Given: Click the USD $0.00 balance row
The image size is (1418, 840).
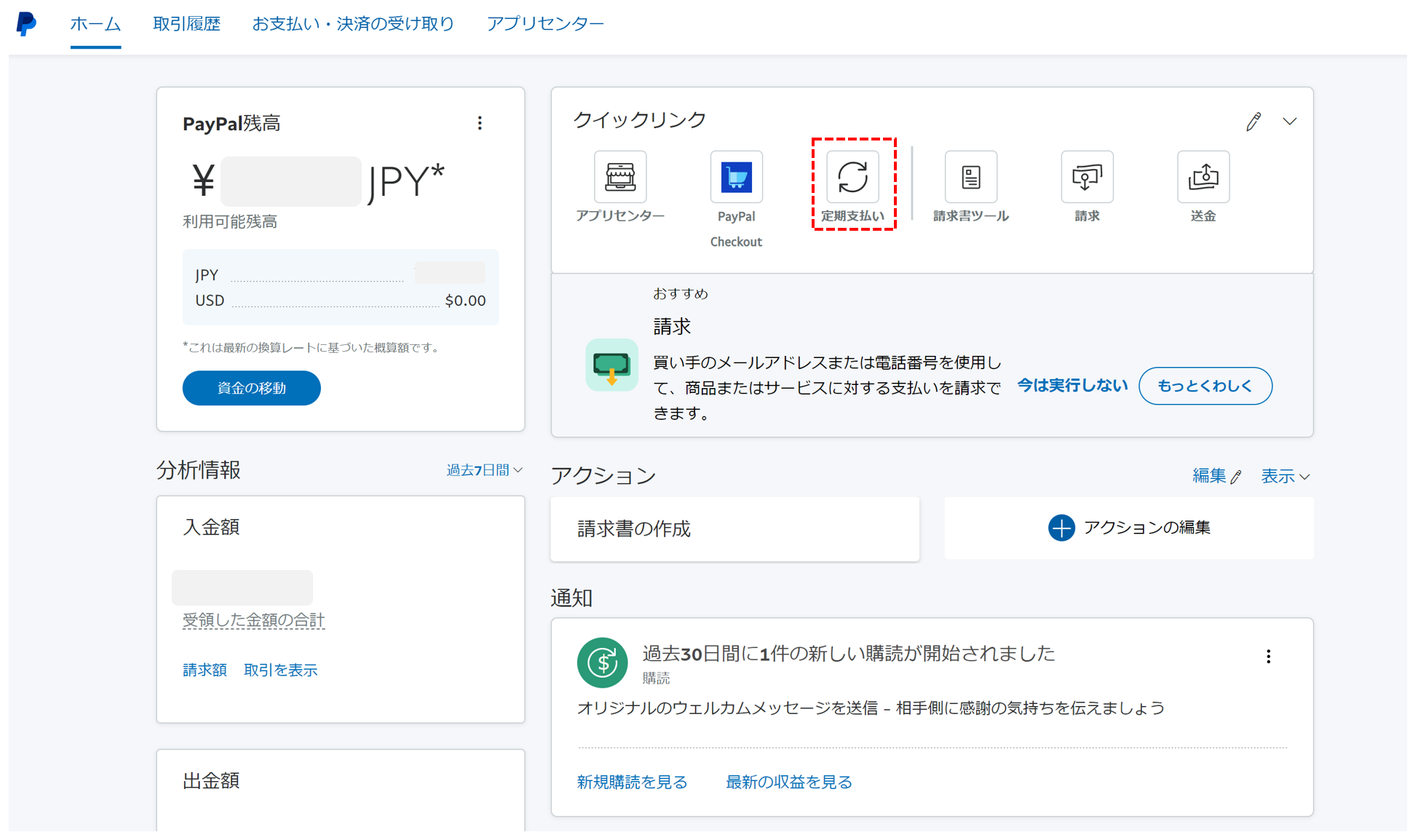Looking at the screenshot, I should (341, 301).
